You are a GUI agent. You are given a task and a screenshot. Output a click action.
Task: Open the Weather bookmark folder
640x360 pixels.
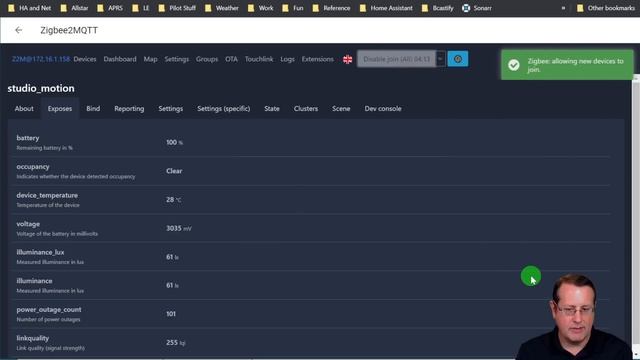coord(222,8)
